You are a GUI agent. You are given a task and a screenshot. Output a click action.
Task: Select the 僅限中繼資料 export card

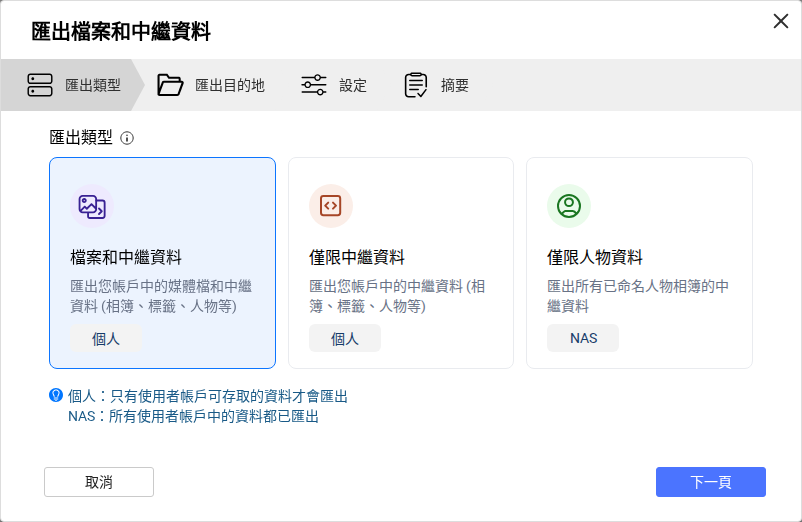[401, 263]
